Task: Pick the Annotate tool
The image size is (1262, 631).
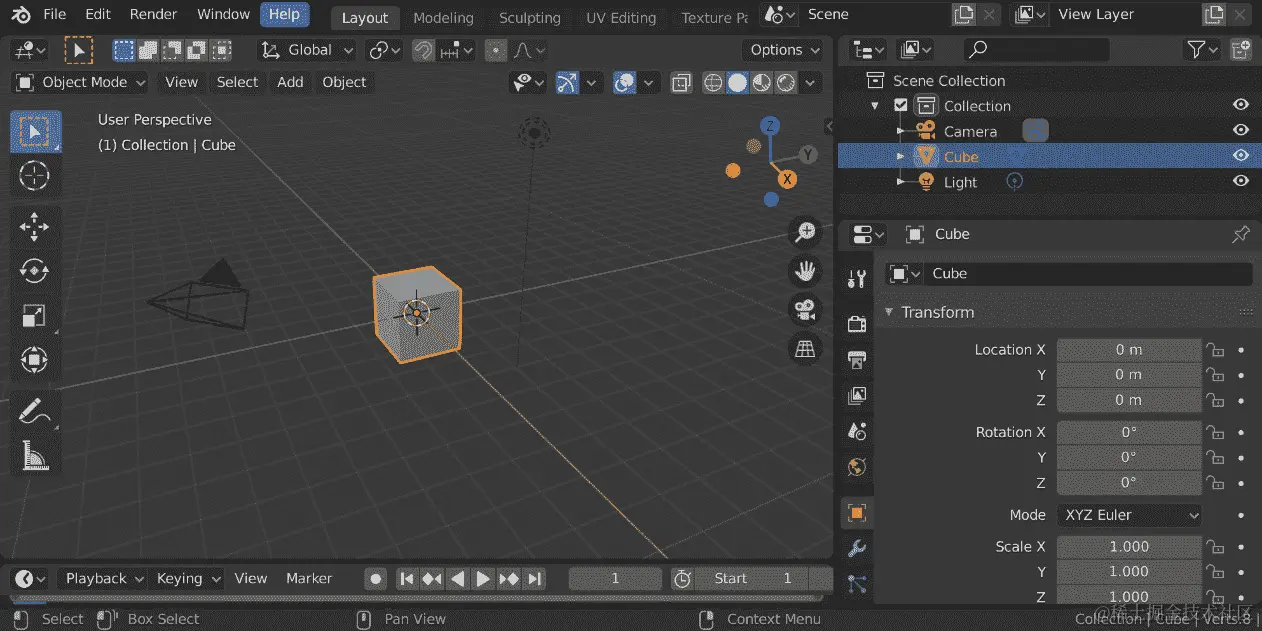Action: [35, 411]
